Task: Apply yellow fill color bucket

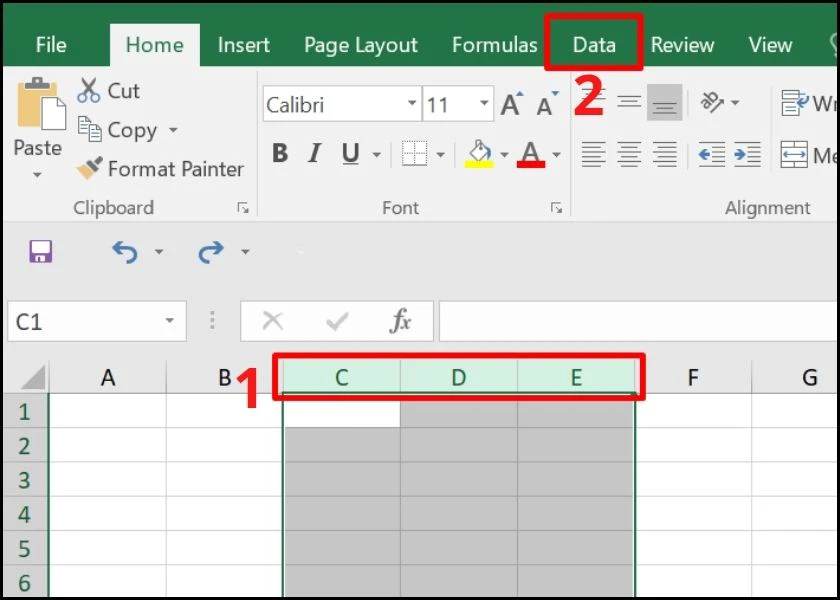Action: tap(478, 154)
